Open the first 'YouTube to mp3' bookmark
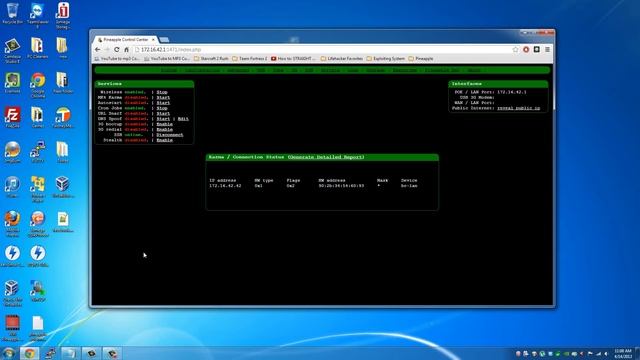 [x=117, y=59]
